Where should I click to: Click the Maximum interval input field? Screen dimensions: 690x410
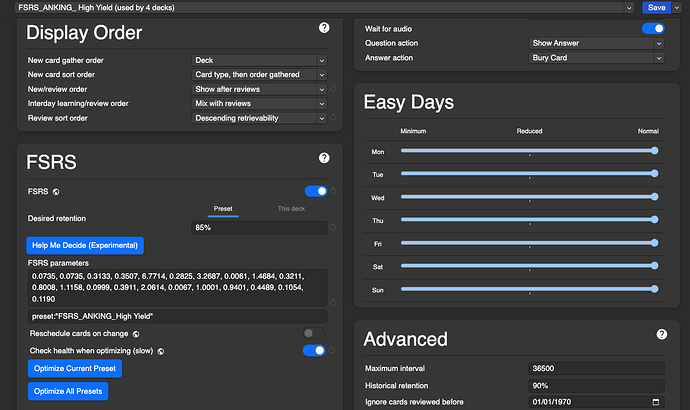click(x=596, y=370)
